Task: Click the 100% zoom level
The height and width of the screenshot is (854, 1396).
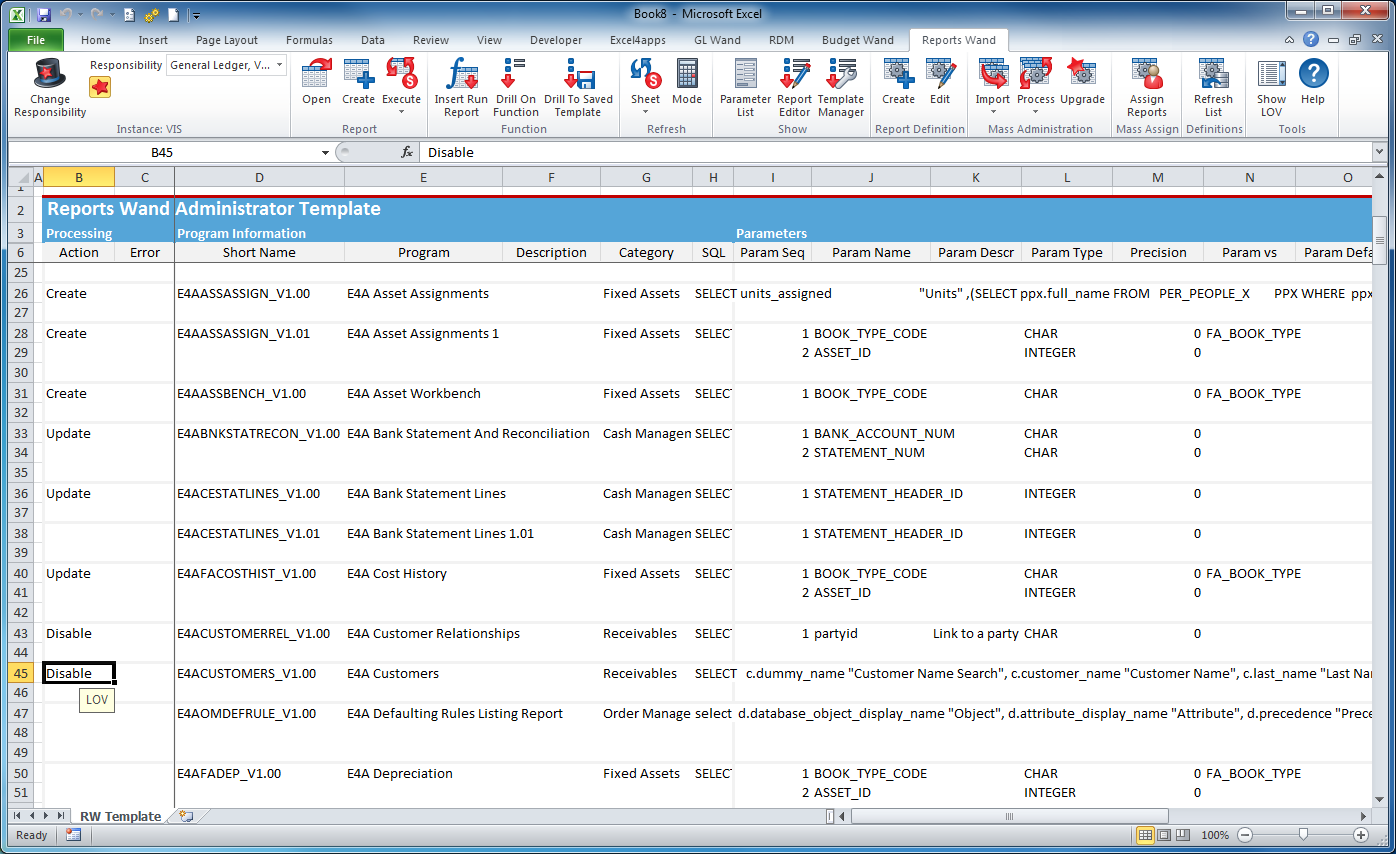Action: point(1215,835)
